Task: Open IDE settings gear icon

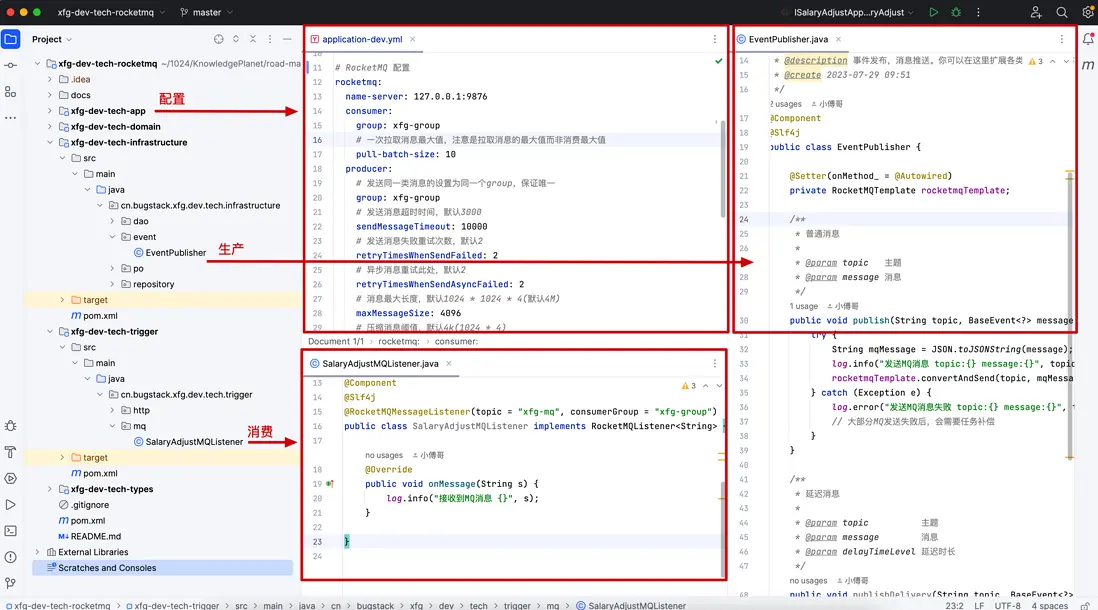Action: point(1088,12)
